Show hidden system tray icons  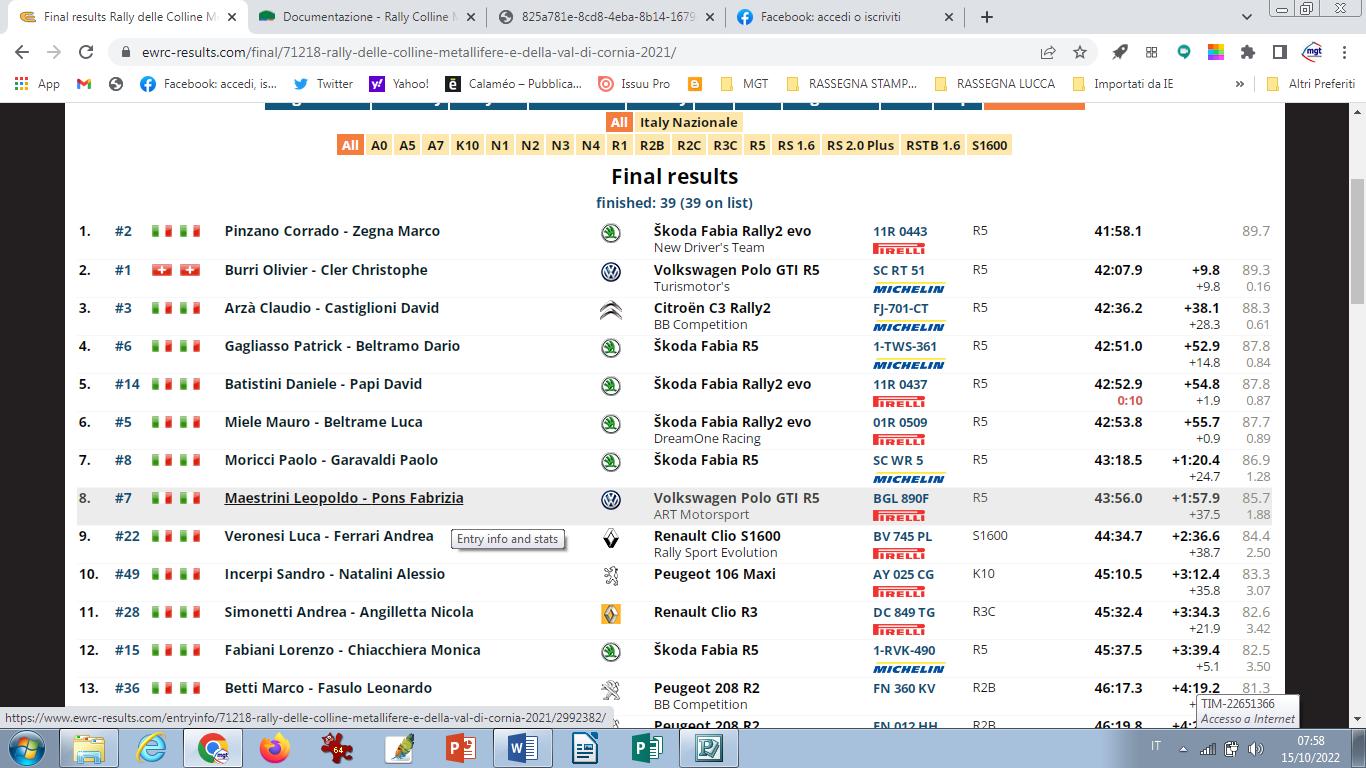1182,748
